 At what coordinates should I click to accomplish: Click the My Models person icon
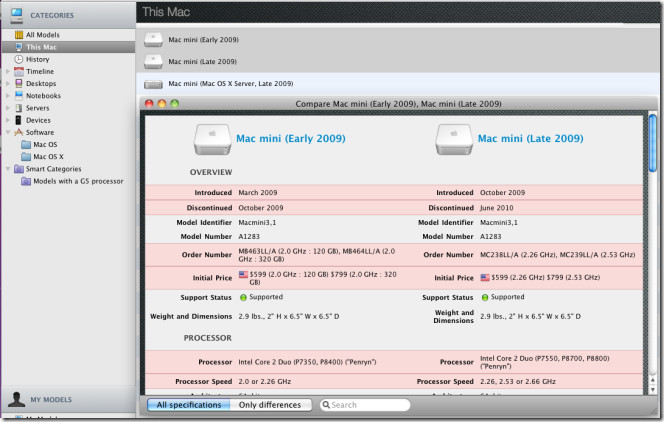click(17, 399)
